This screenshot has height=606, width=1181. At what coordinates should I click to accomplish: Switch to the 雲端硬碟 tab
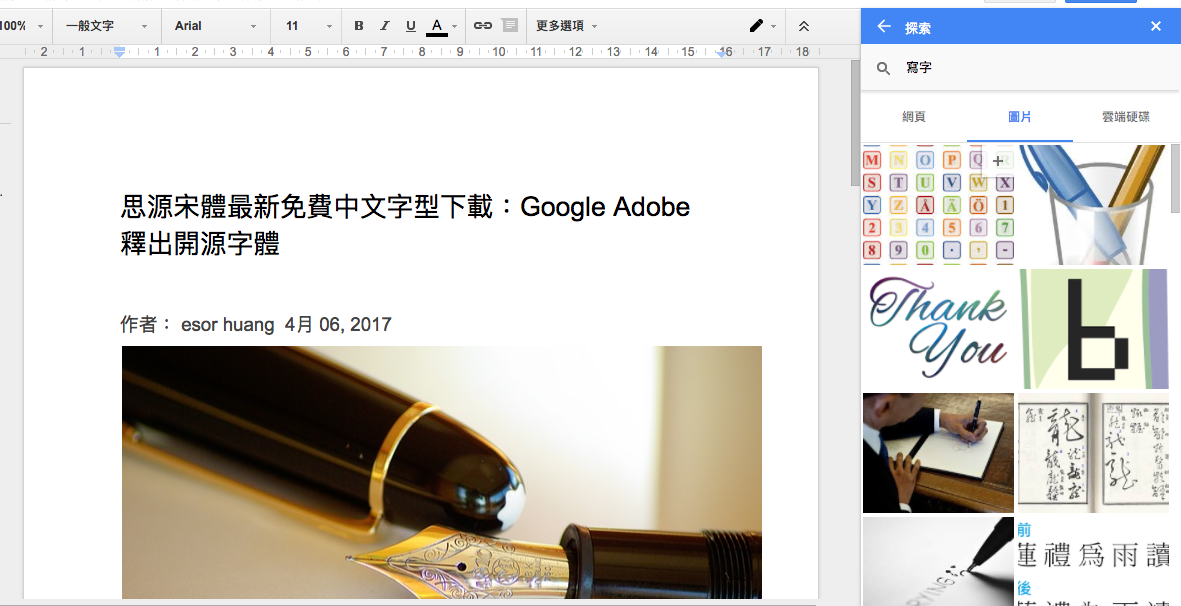pyautogui.click(x=1125, y=117)
